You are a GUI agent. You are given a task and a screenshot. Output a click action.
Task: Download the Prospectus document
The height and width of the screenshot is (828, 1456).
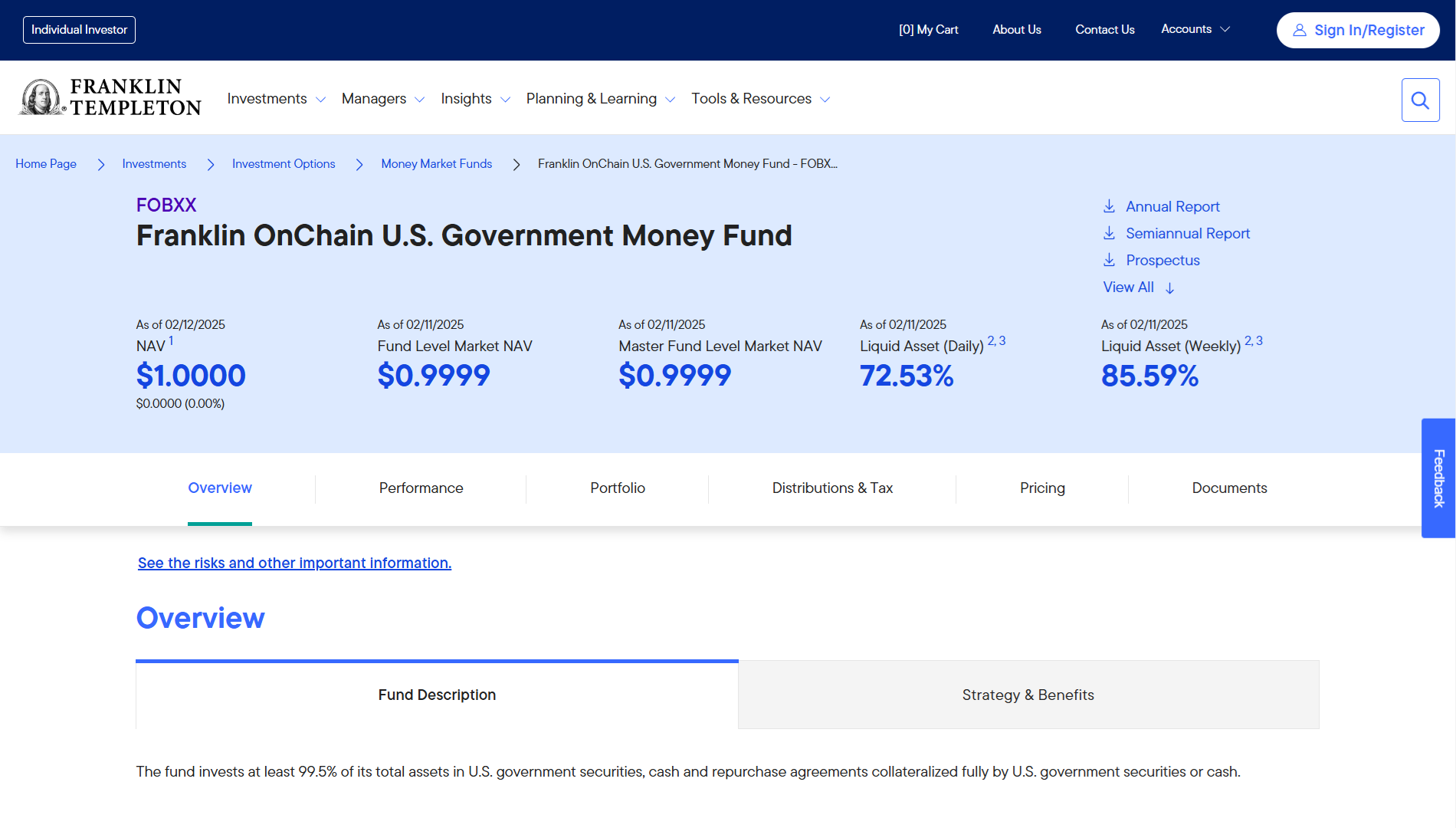[x=1163, y=261]
